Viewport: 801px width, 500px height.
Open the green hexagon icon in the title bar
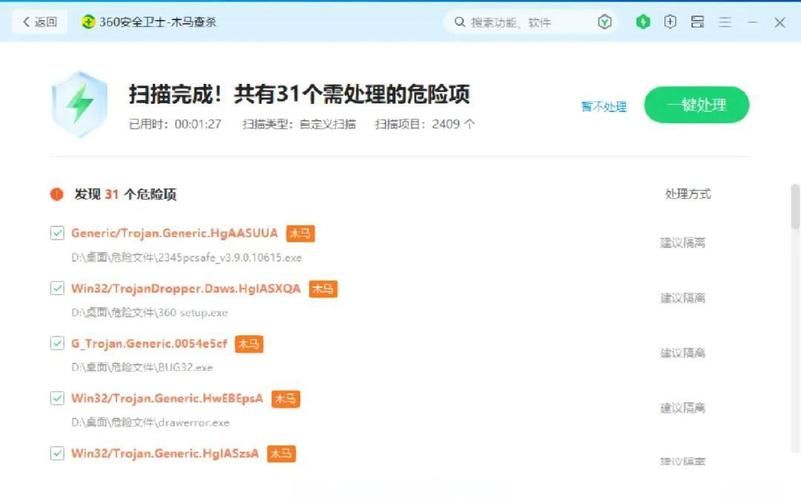[x=643, y=21]
